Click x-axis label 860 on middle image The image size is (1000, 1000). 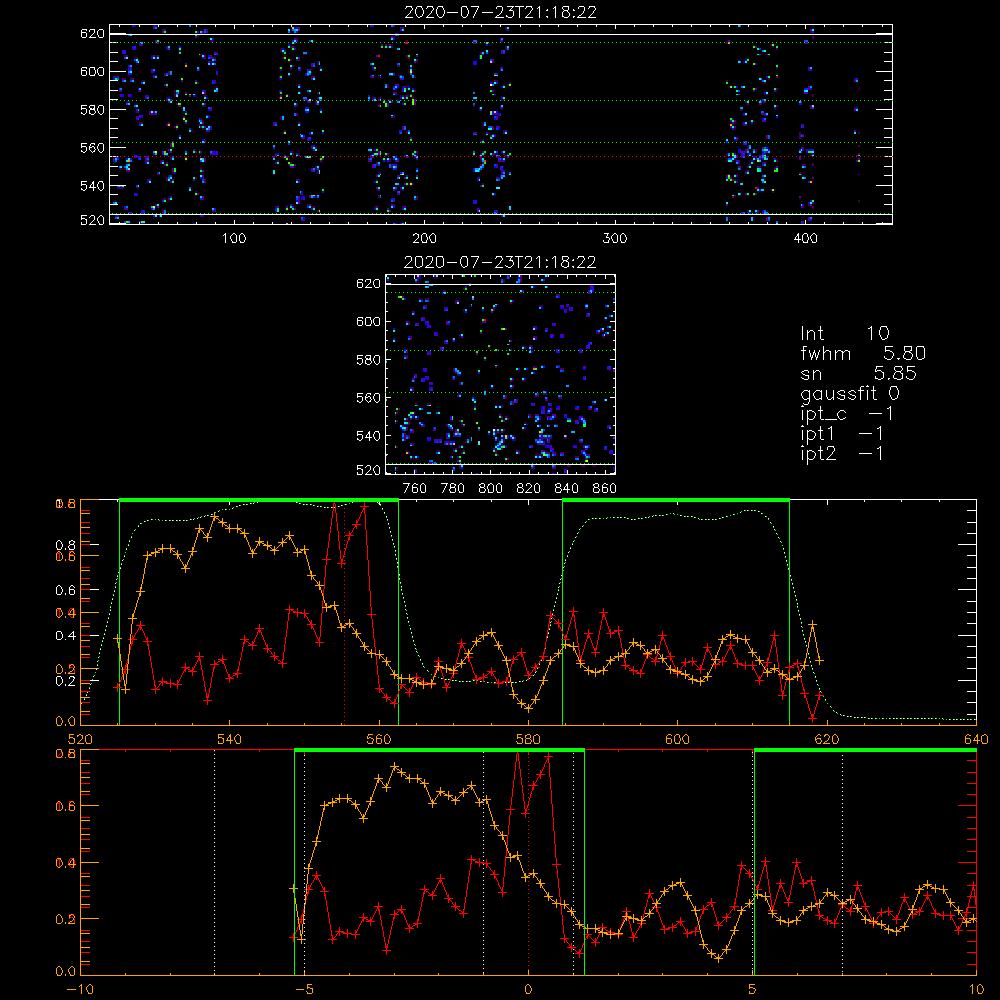click(605, 489)
